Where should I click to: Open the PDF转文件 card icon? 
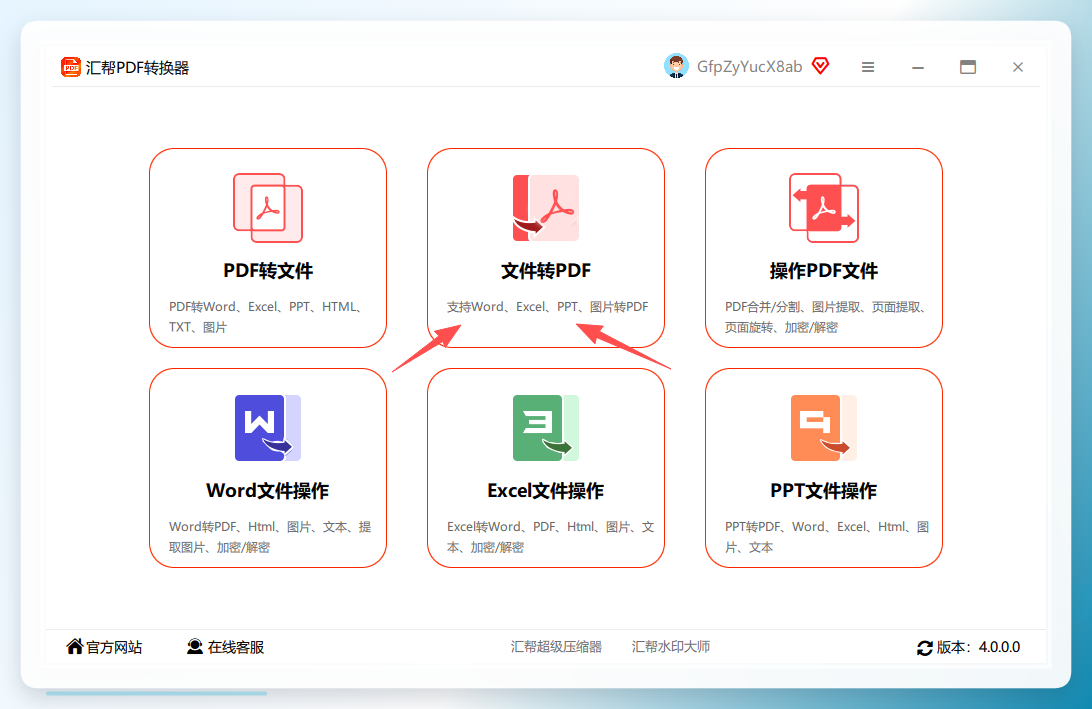[268, 208]
